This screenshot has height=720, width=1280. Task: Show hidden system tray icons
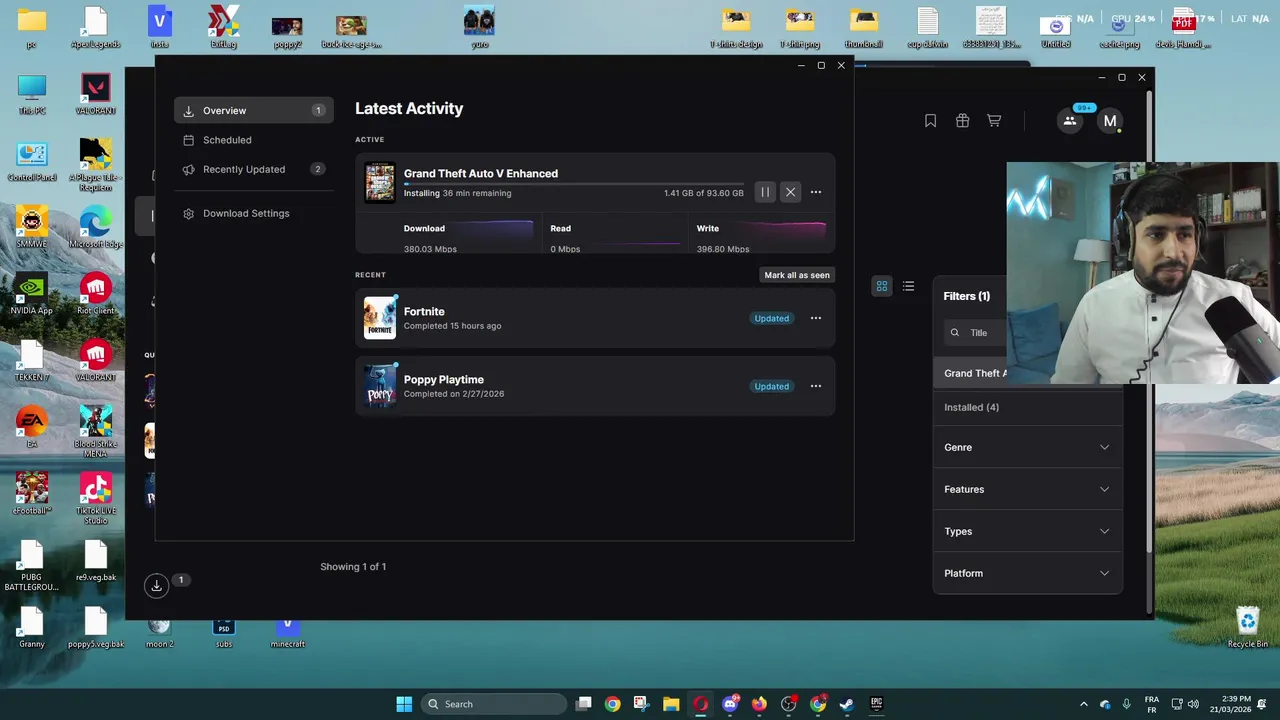(x=1083, y=704)
